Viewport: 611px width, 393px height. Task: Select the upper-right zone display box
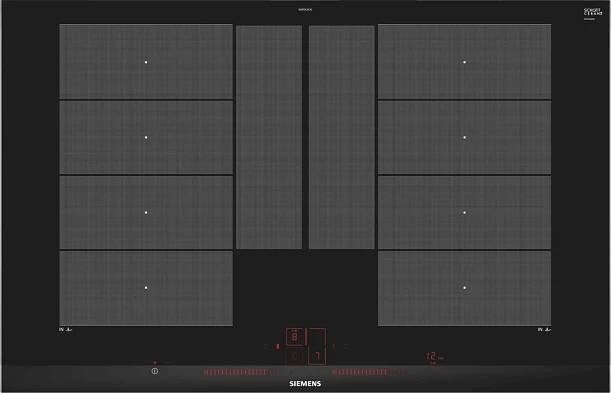click(x=317, y=337)
